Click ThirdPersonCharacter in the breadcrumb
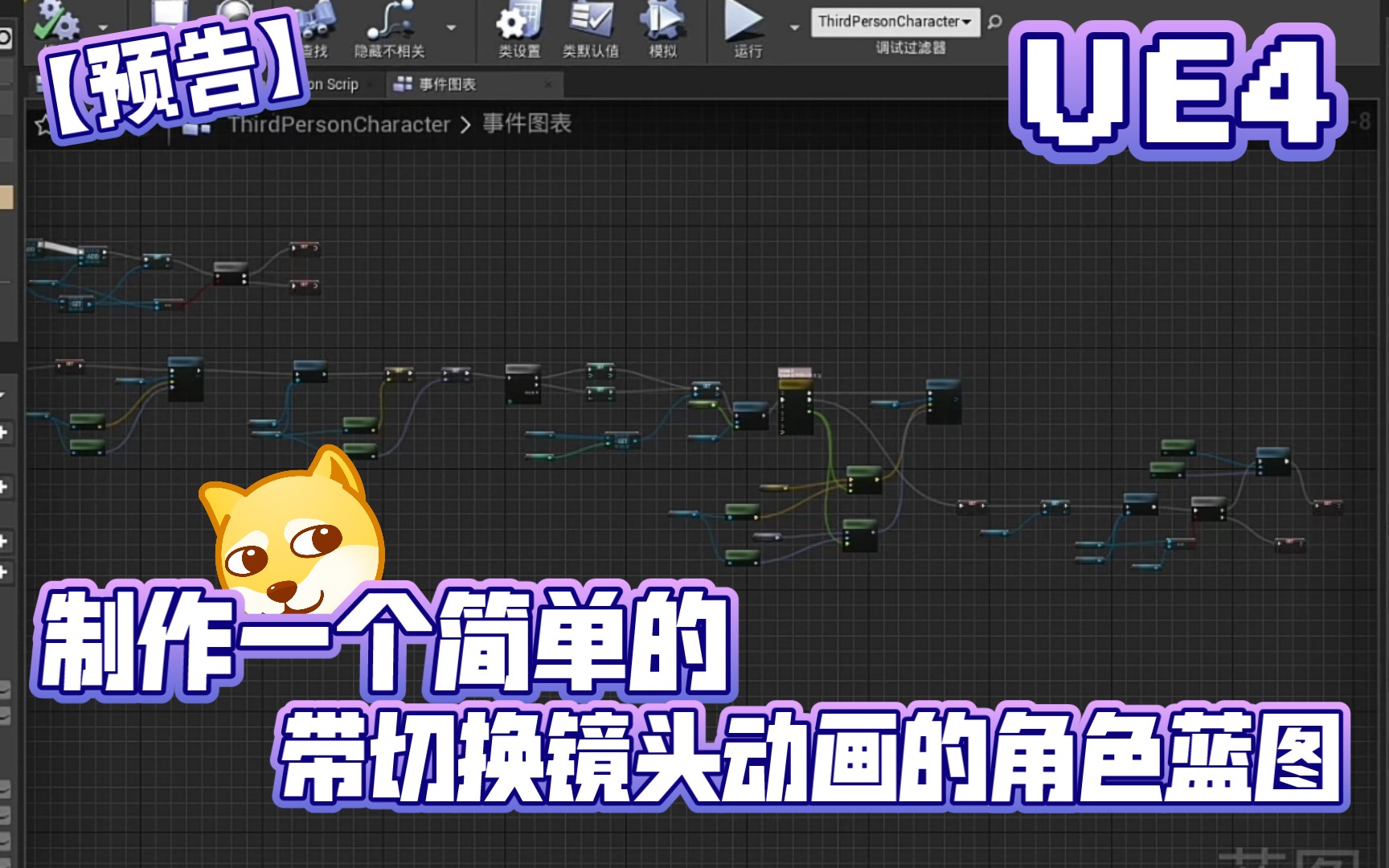This screenshot has height=868, width=1389. 338,125
